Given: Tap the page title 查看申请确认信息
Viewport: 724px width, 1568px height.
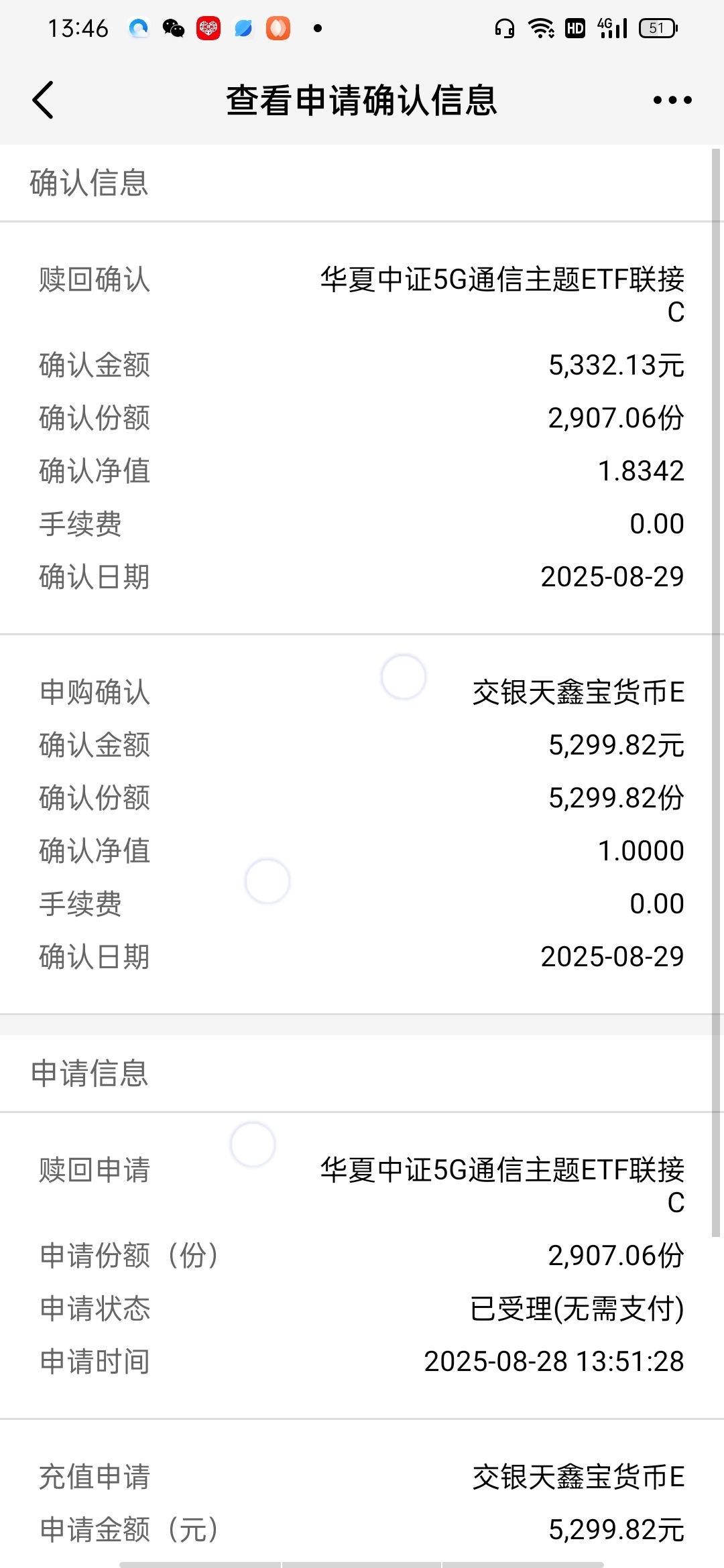Looking at the screenshot, I should click(x=362, y=101).
